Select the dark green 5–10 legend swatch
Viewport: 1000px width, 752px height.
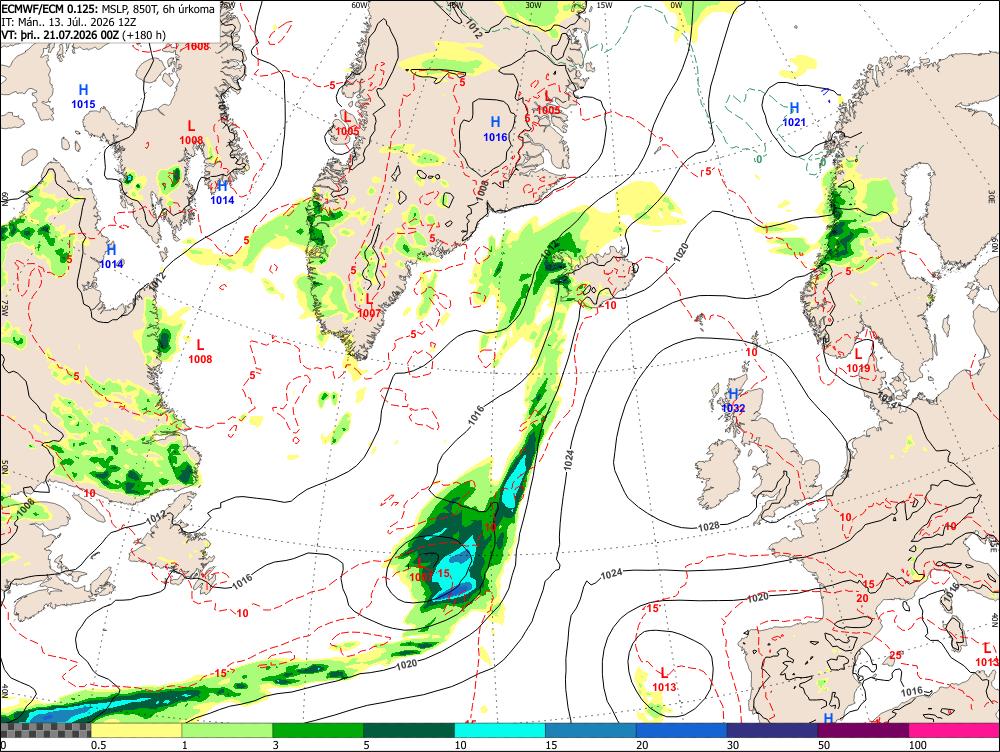coord(409,730)
